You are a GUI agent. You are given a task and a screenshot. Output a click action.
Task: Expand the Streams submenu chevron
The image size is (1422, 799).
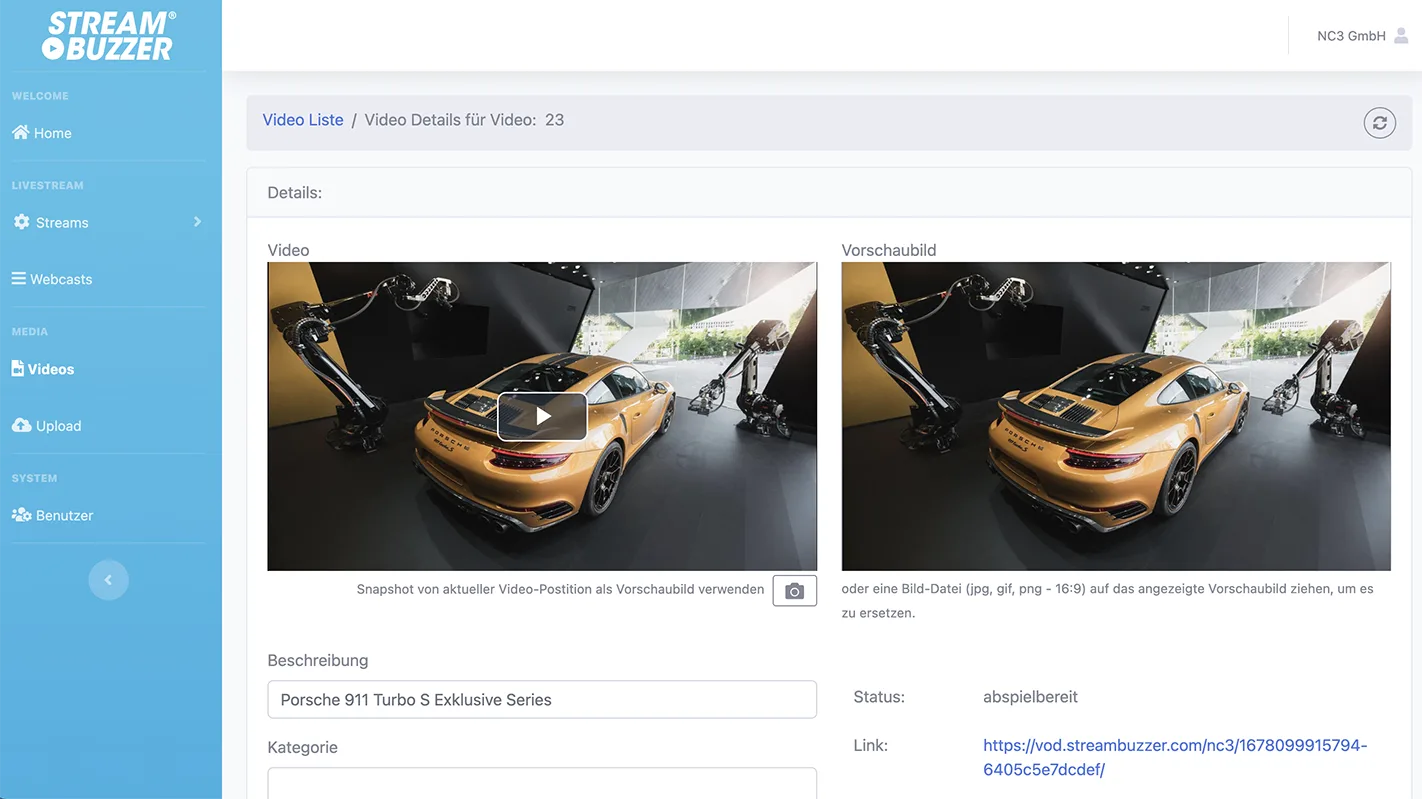[x=197, y=222]
